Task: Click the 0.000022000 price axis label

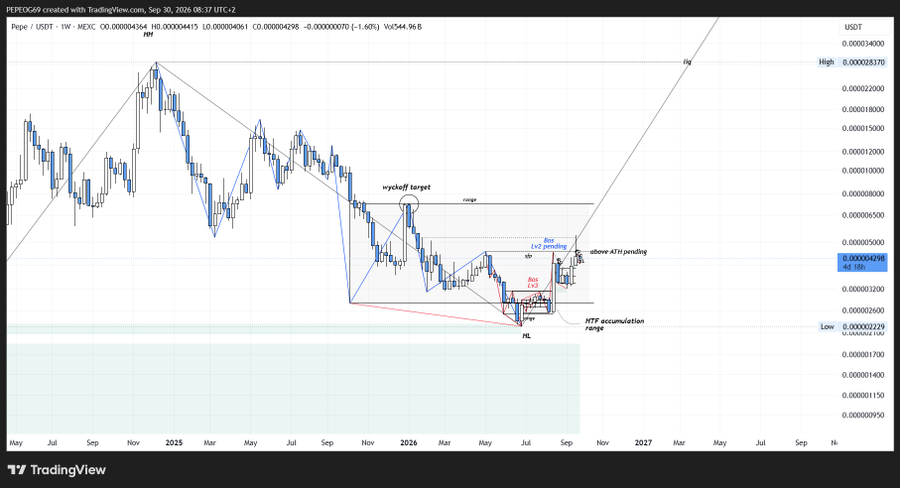Action: 863,88
